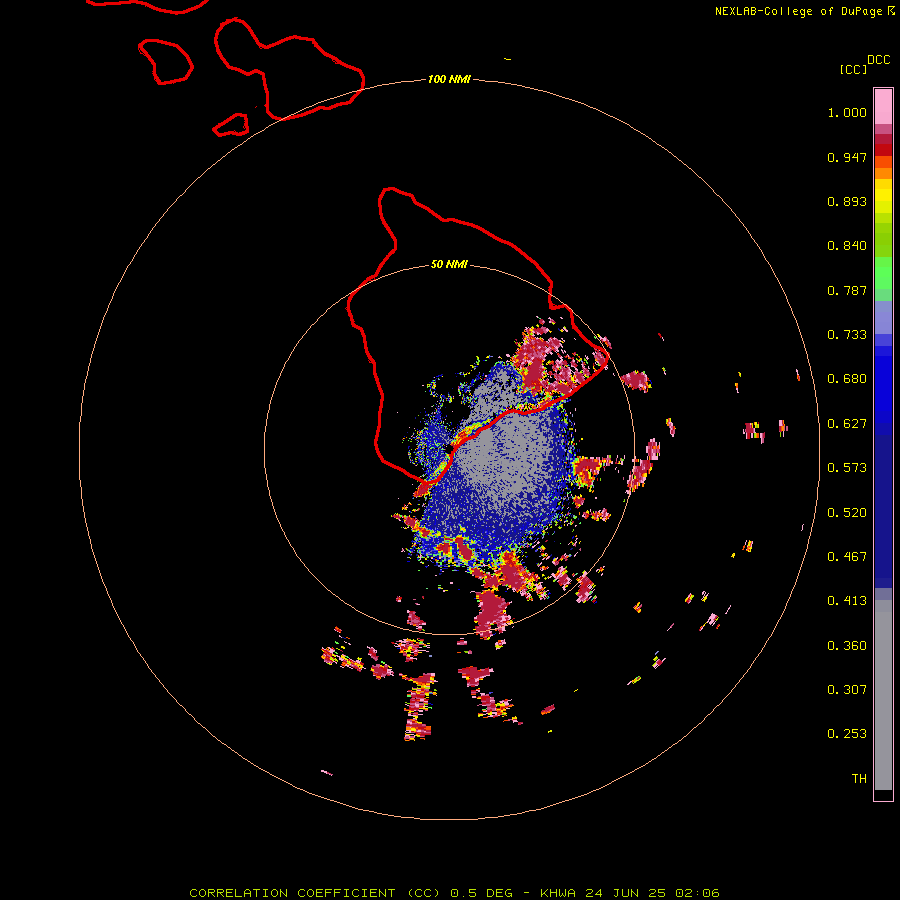Pick the bright green color bar segment

pos(883,273)
